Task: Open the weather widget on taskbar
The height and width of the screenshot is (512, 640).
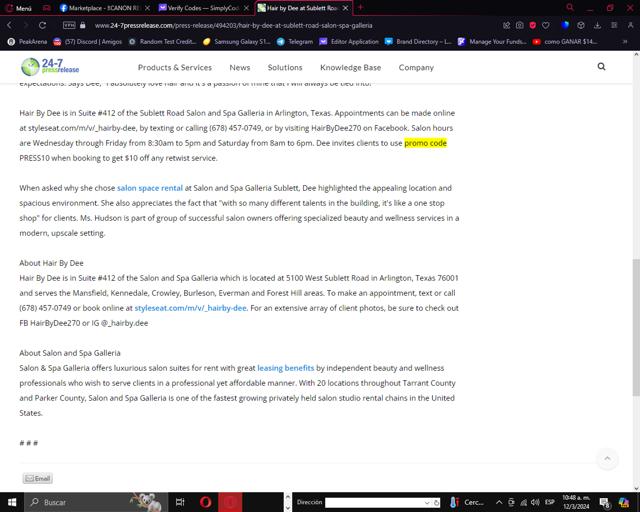Action: click(466, 502)
